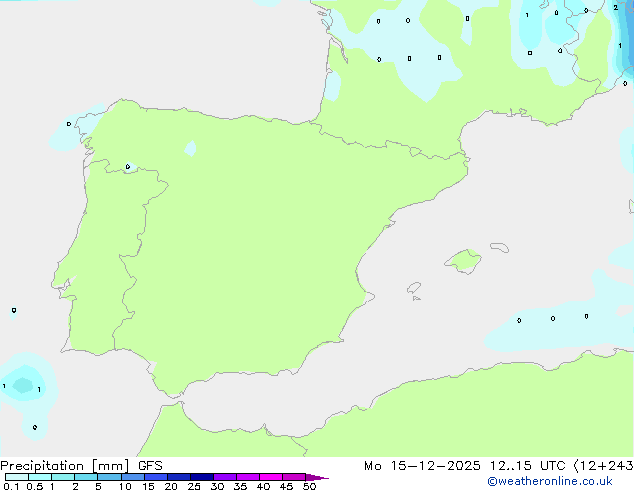Click the '35' legend scale label
Viewport: 634px width, 490px height.
pos(240,486)
